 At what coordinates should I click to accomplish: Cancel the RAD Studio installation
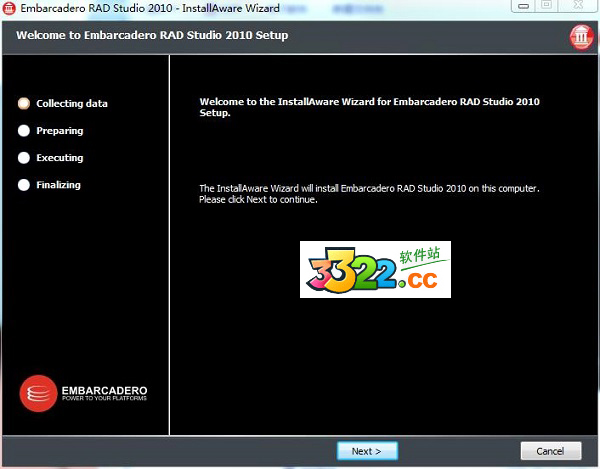[x=551, y=451]
